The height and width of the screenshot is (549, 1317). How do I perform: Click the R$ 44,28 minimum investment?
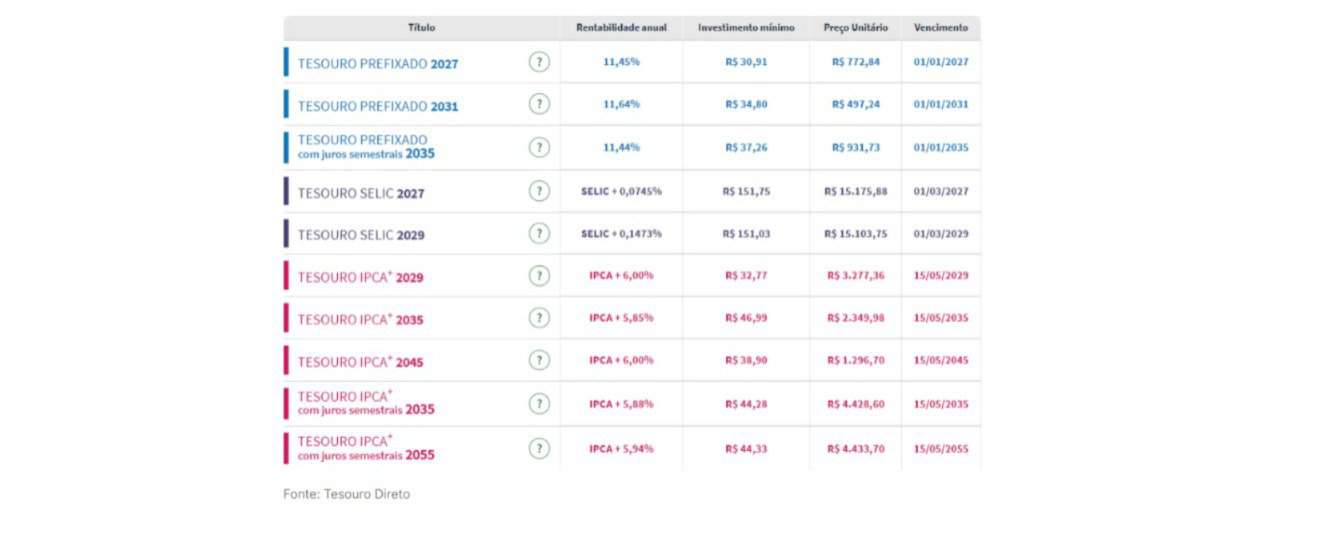pos(746,404)
